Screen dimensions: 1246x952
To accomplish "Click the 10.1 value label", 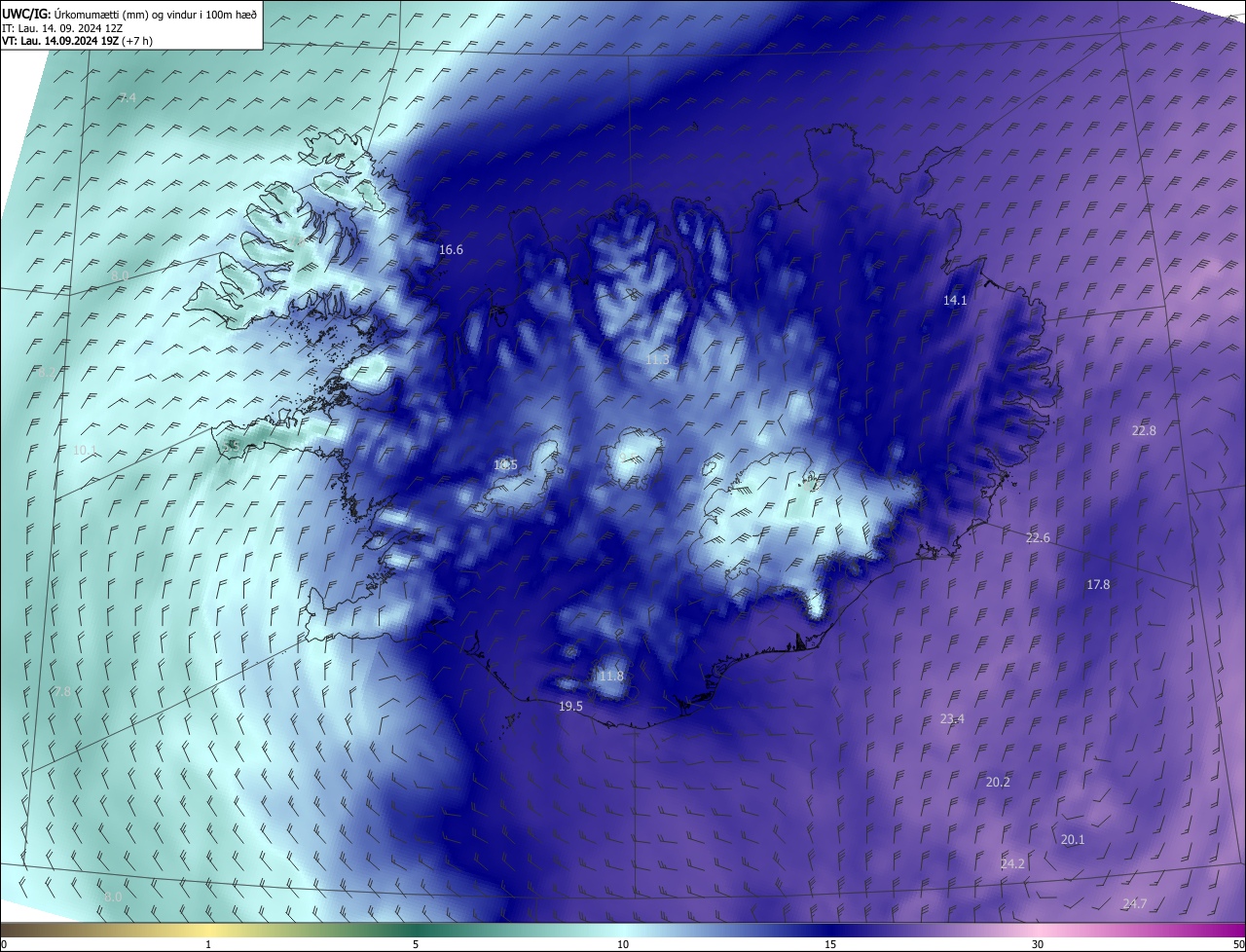I will pos(85,450).
